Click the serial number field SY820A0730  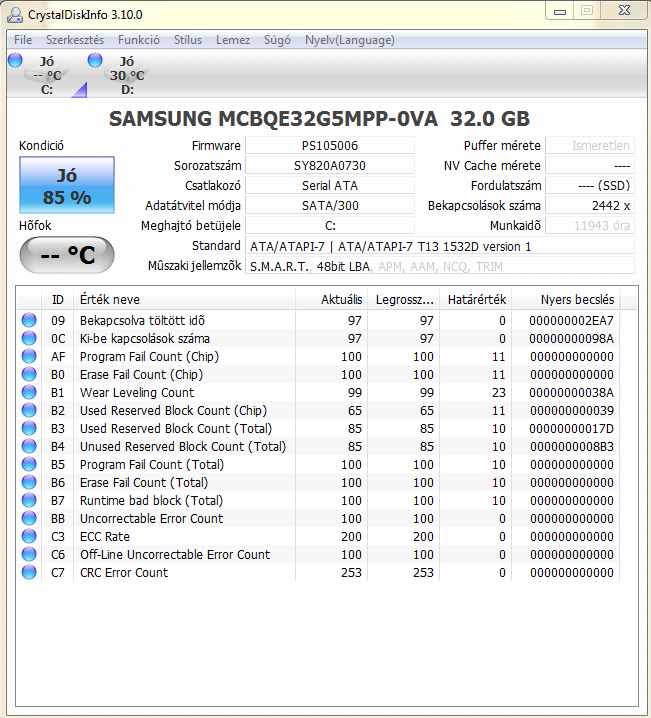(330, 166)
